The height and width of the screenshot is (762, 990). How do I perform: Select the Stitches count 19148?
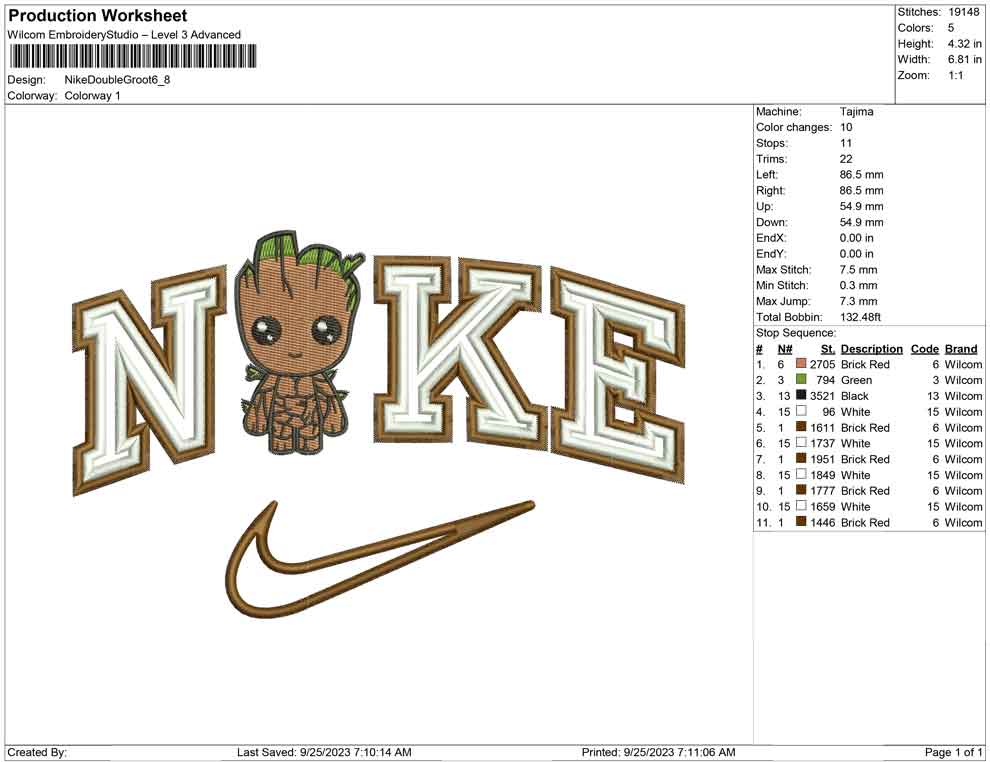[x=963, y=12]
